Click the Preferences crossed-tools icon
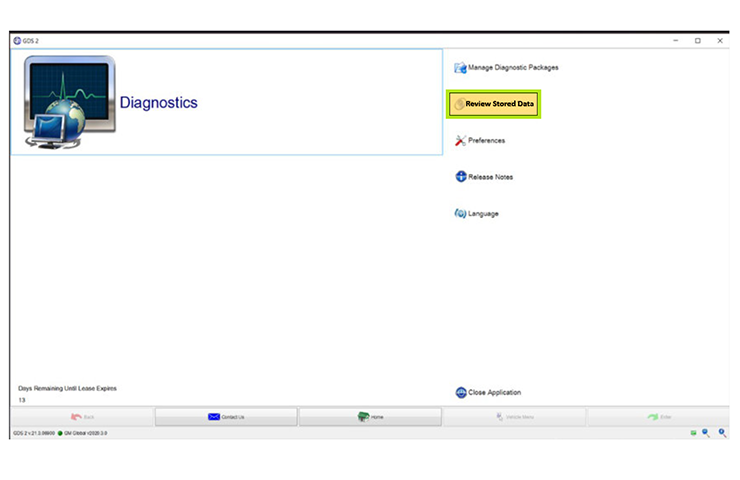The height and width of the screenshot is (480, 740). tap(460, 141)
